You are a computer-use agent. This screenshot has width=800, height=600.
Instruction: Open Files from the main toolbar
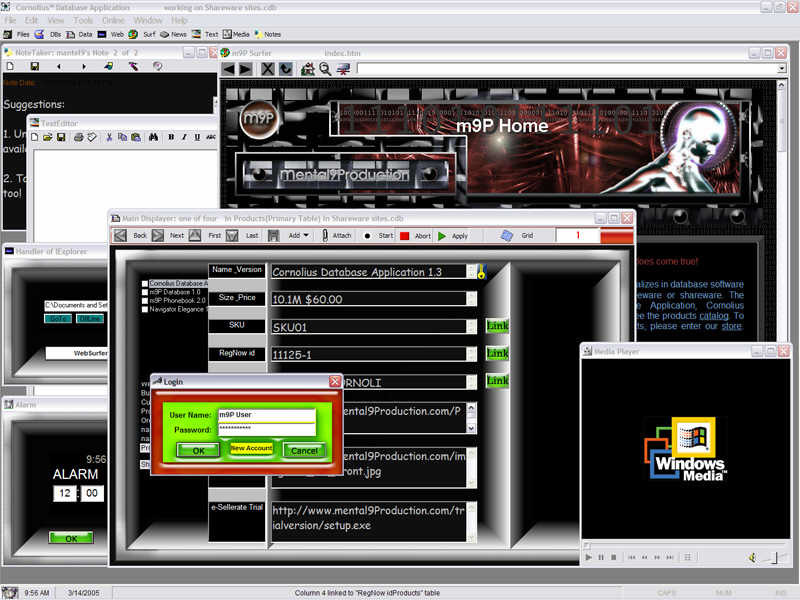pos(16,34)
